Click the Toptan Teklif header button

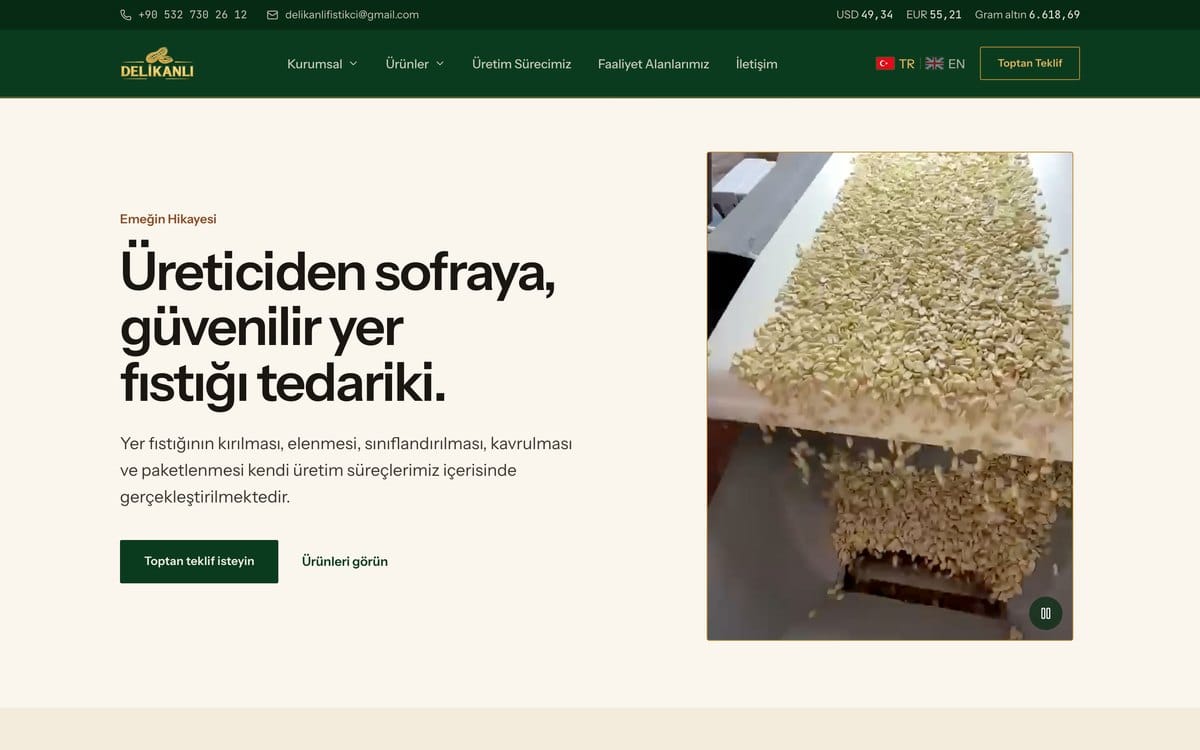click(x=1030, y=63)
